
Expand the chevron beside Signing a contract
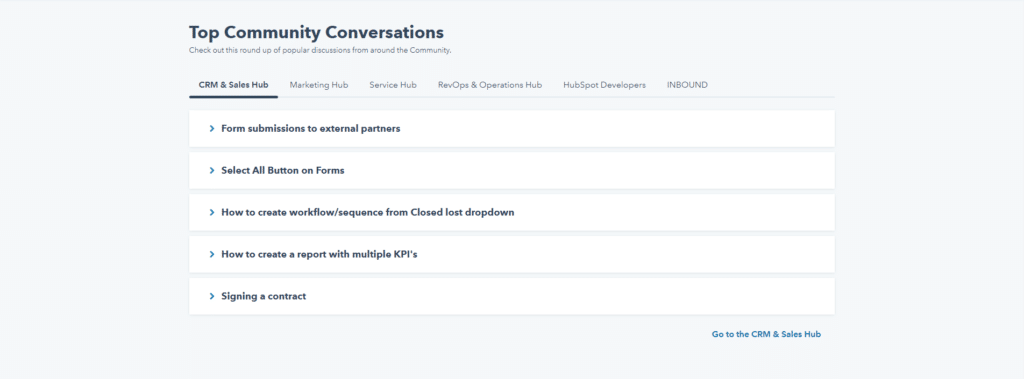tap(212, 296)
